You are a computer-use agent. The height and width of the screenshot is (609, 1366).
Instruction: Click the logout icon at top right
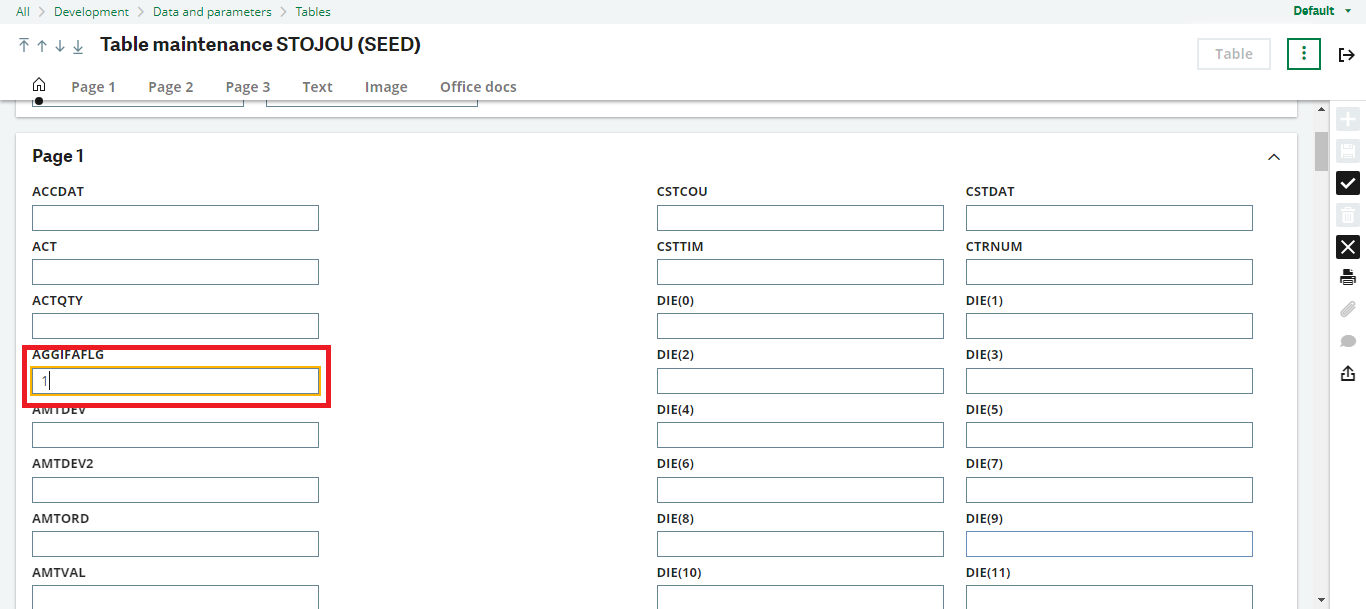[x=1347, y=55]
